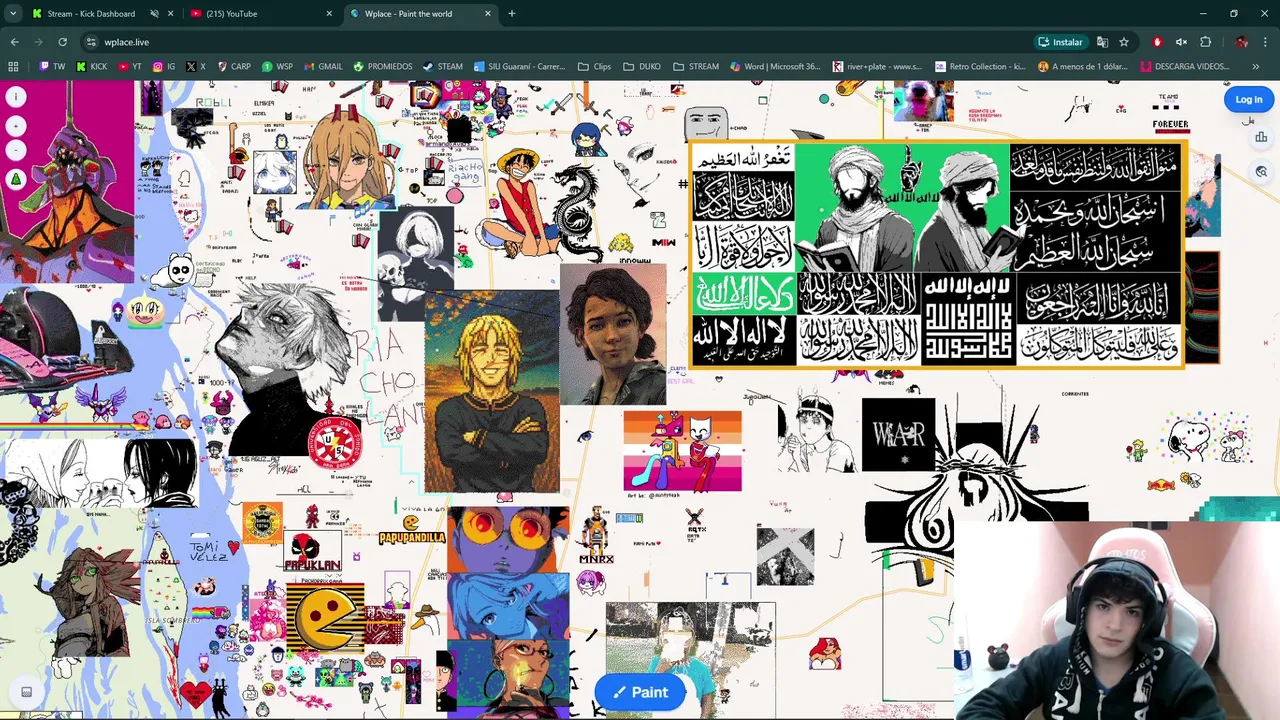The width and height of the screenshot is (1280, 720).
Task: Open the KICK bookmark
Action: (91, 67)
